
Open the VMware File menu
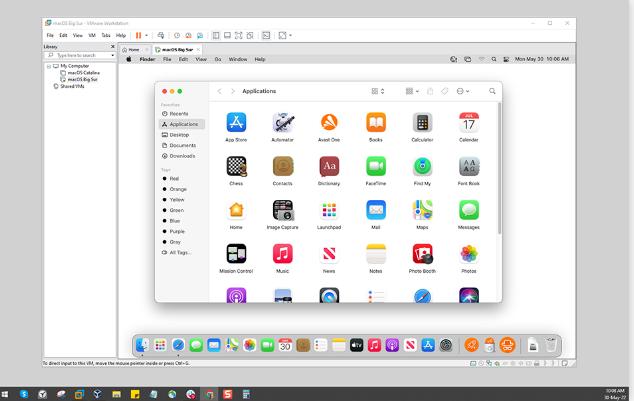pyautogui.click(x=50, y=36)
